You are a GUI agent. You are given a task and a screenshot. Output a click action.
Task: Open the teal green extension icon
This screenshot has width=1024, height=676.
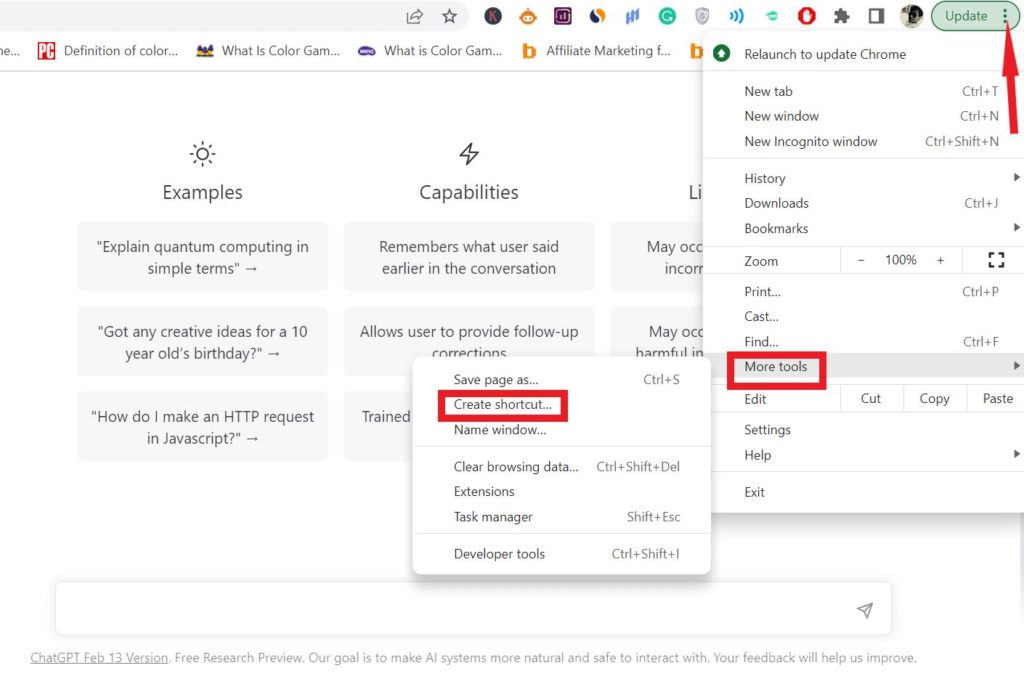(772, 16)
